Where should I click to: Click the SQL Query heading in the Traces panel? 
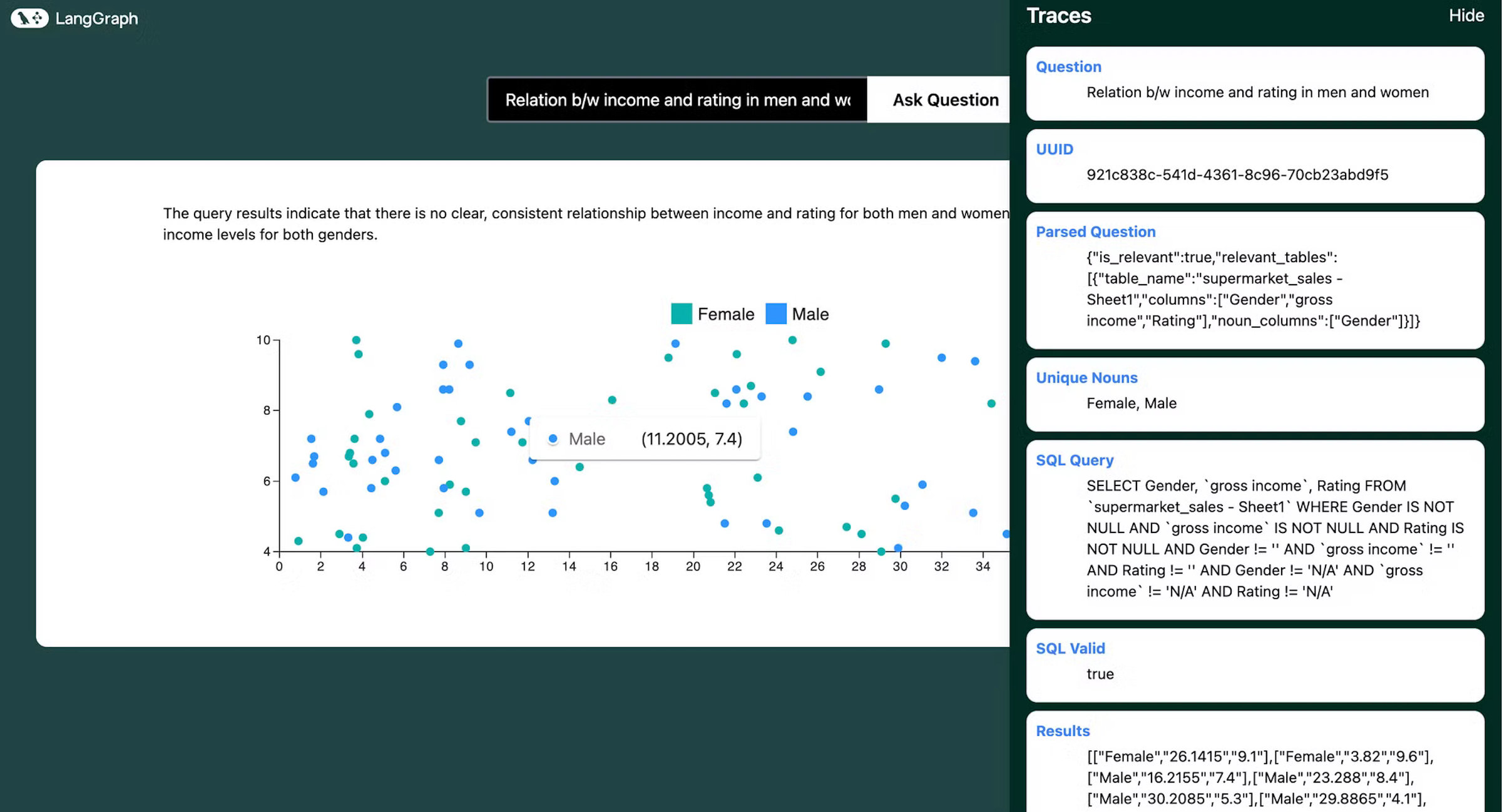click(1075, 460)
